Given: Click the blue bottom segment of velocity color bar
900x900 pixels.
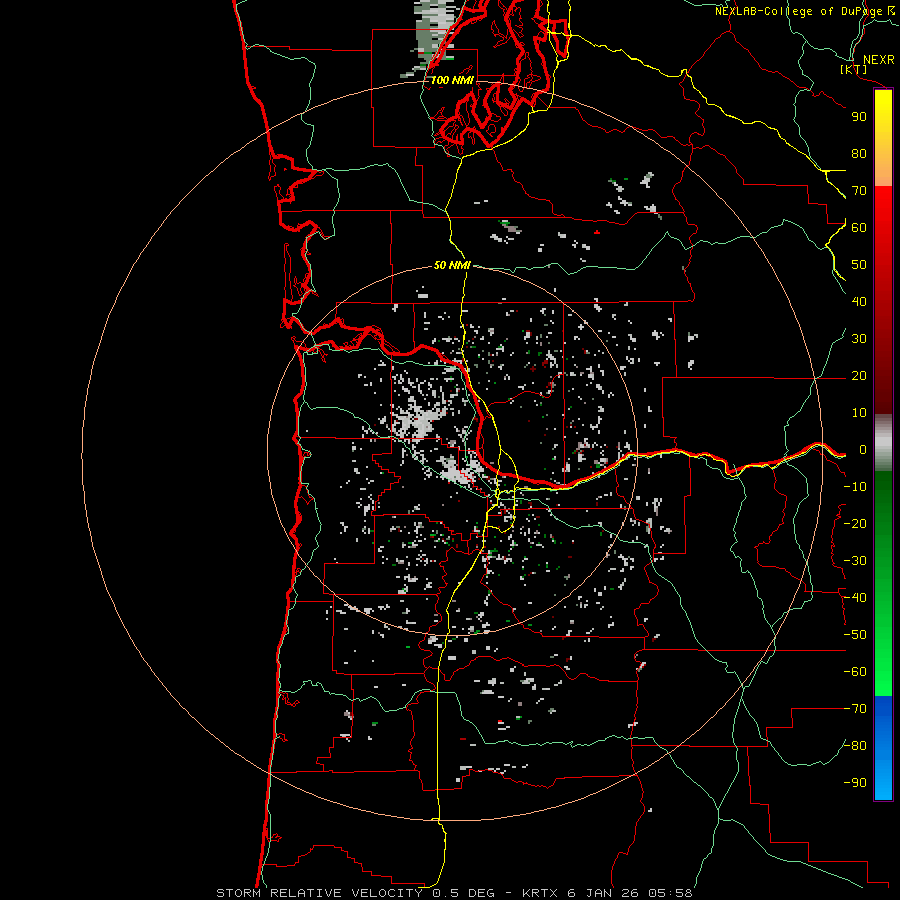Looking at the screenshot, I should (883, 748).
